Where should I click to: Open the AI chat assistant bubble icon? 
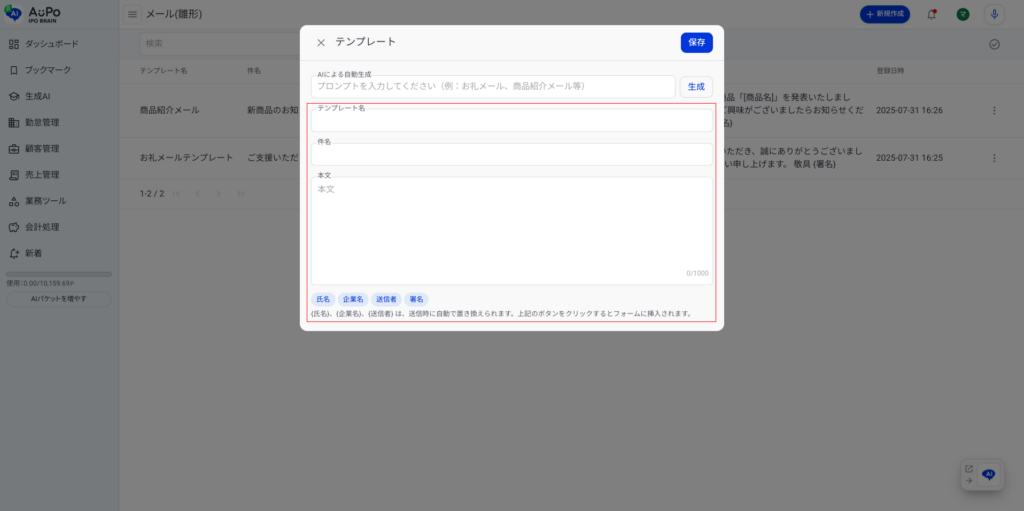(988, 475)
